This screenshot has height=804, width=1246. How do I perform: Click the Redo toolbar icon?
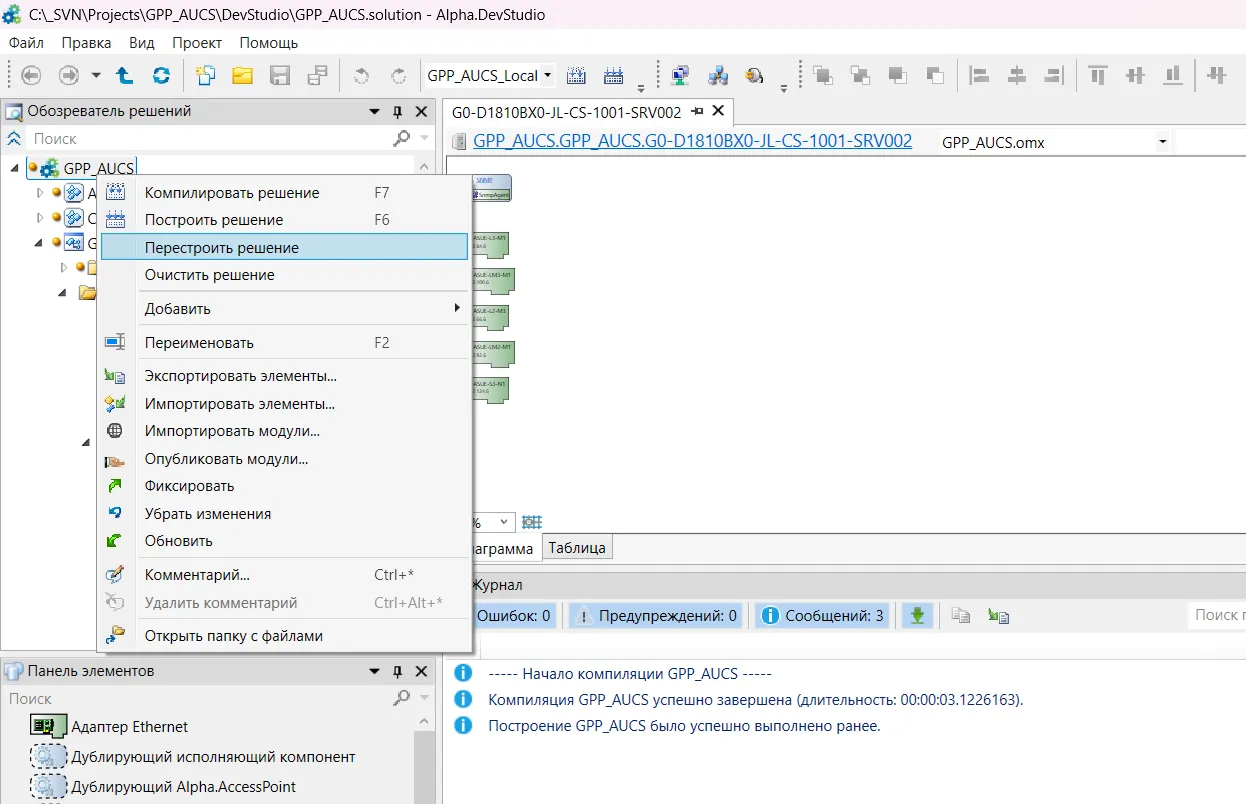[398, 75]
